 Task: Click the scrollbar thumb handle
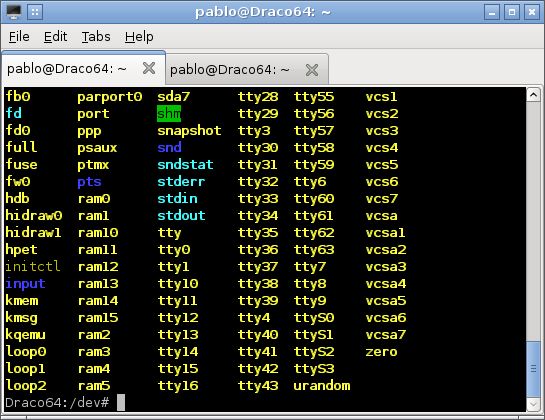coord(533,369)
